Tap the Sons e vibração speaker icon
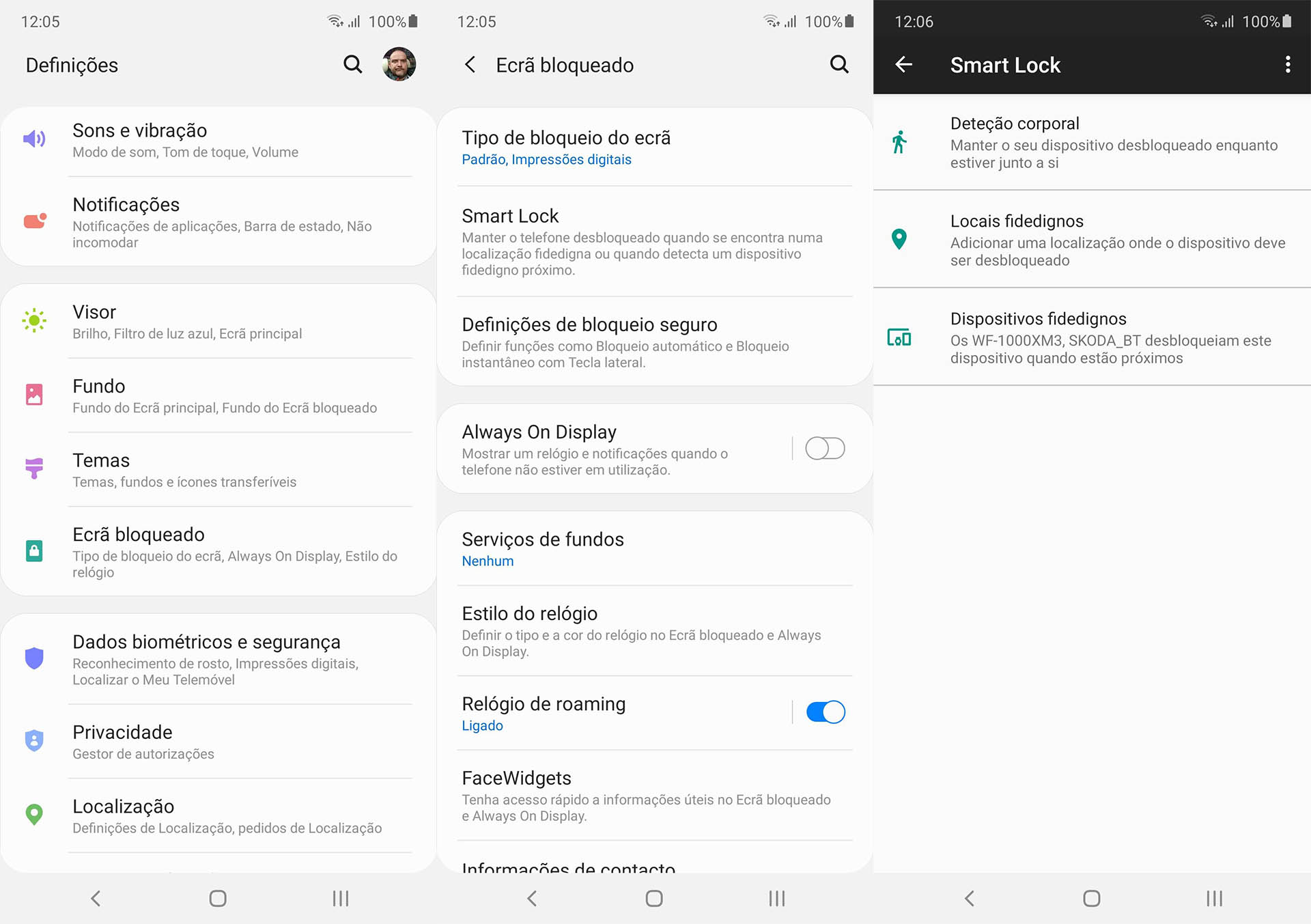This screenshot has width=1311, height=924. (x=34, y=139)
